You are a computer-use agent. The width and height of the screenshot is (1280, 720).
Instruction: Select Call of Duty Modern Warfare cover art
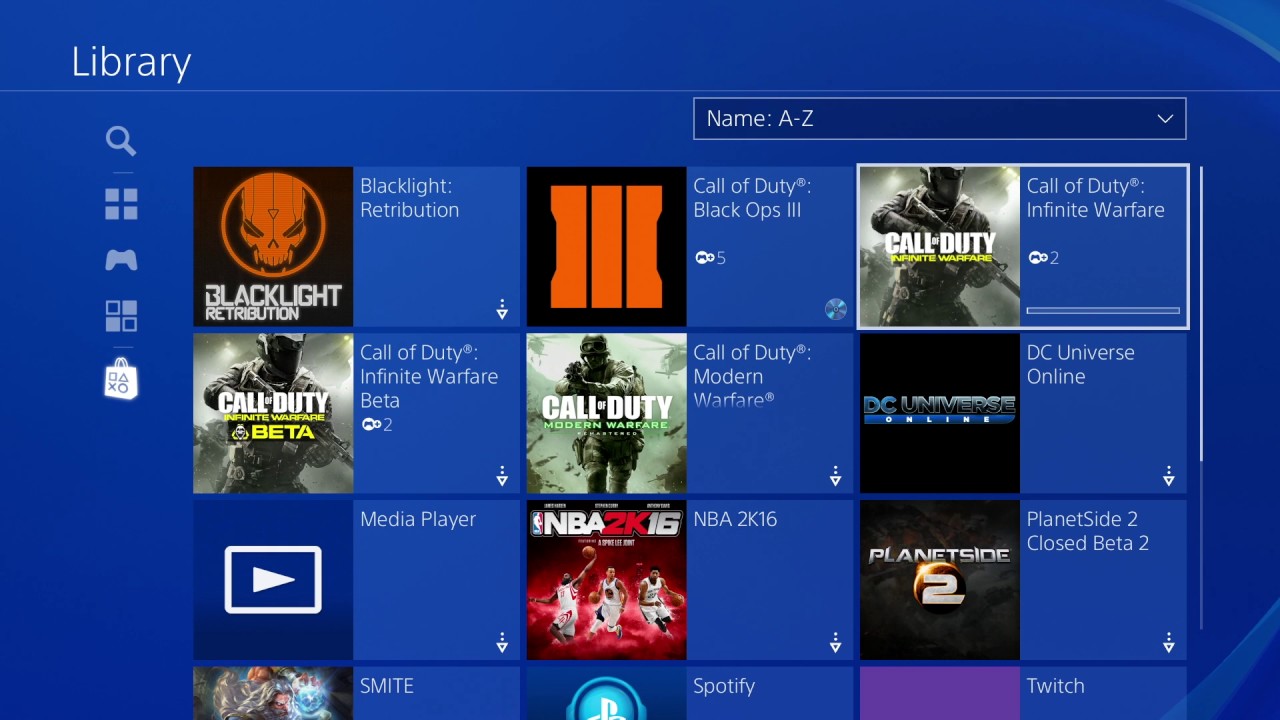click(606, 413)
